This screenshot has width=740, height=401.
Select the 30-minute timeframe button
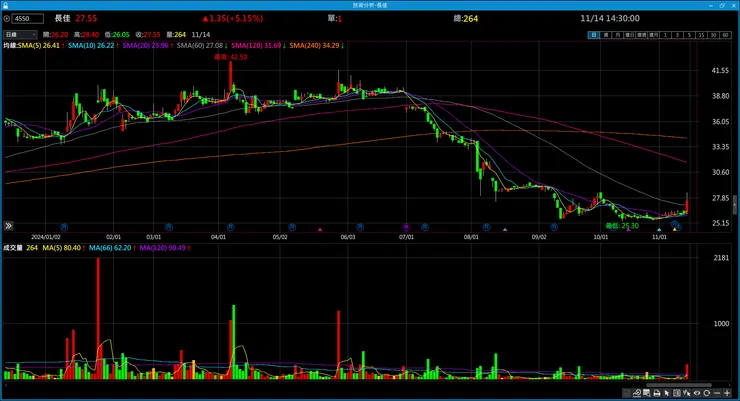[x=713, y=35]
